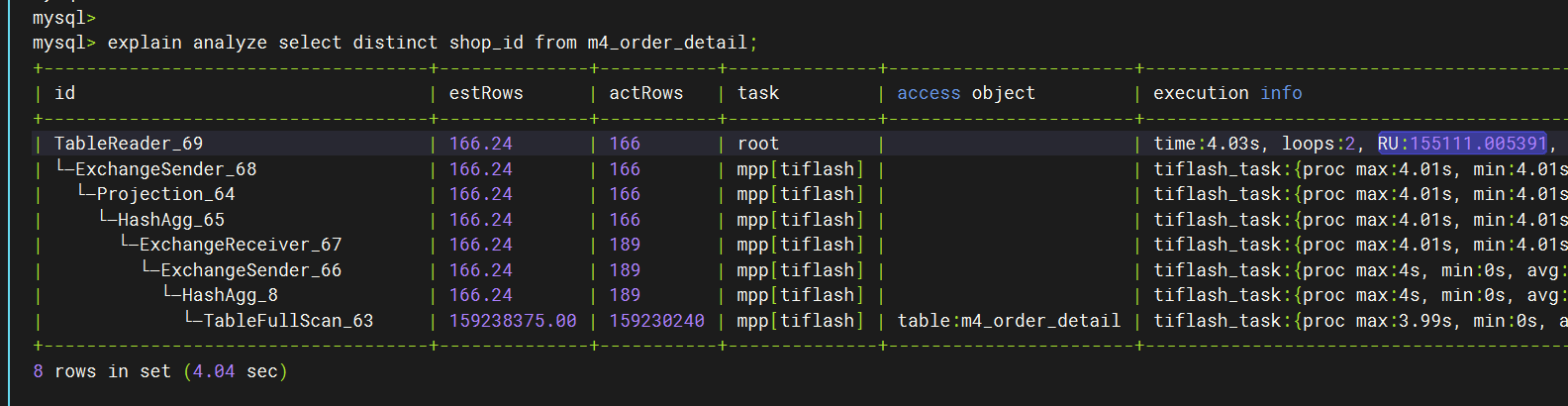This screenshot has height=406, width=1568.
Task: Click the table:m4_order_detail access object cell
Action: coord(1009,321)
